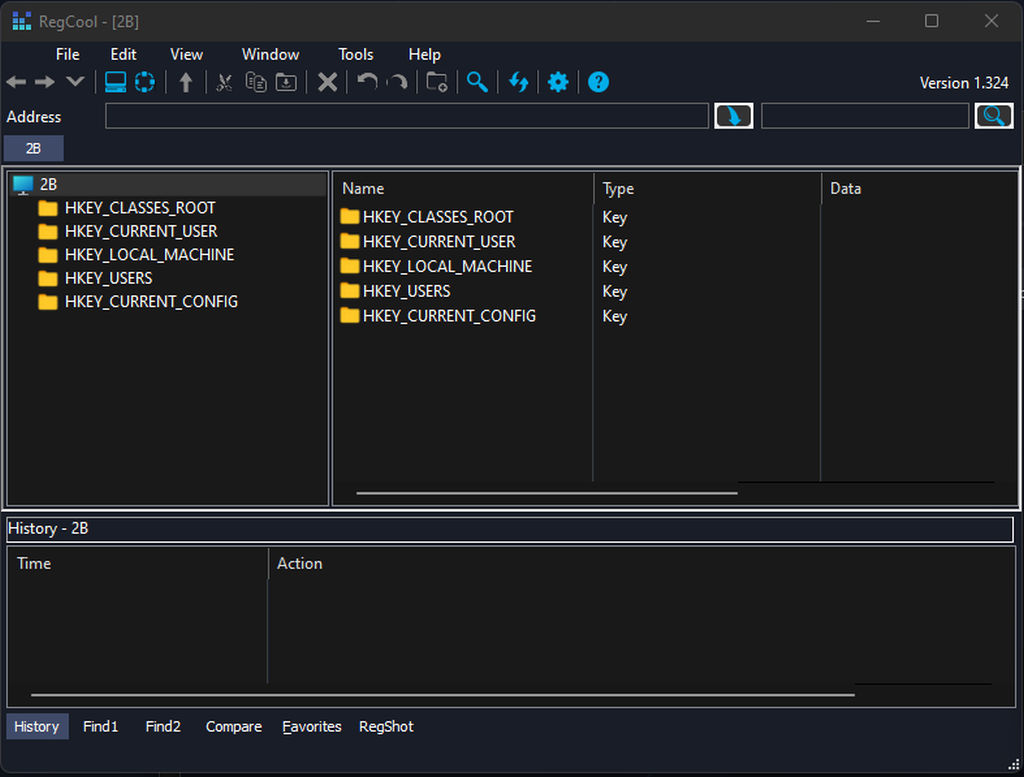This screenshot has width=1024, height=777.
Task: Switch to the History tab
Action: tap(37, 727)
